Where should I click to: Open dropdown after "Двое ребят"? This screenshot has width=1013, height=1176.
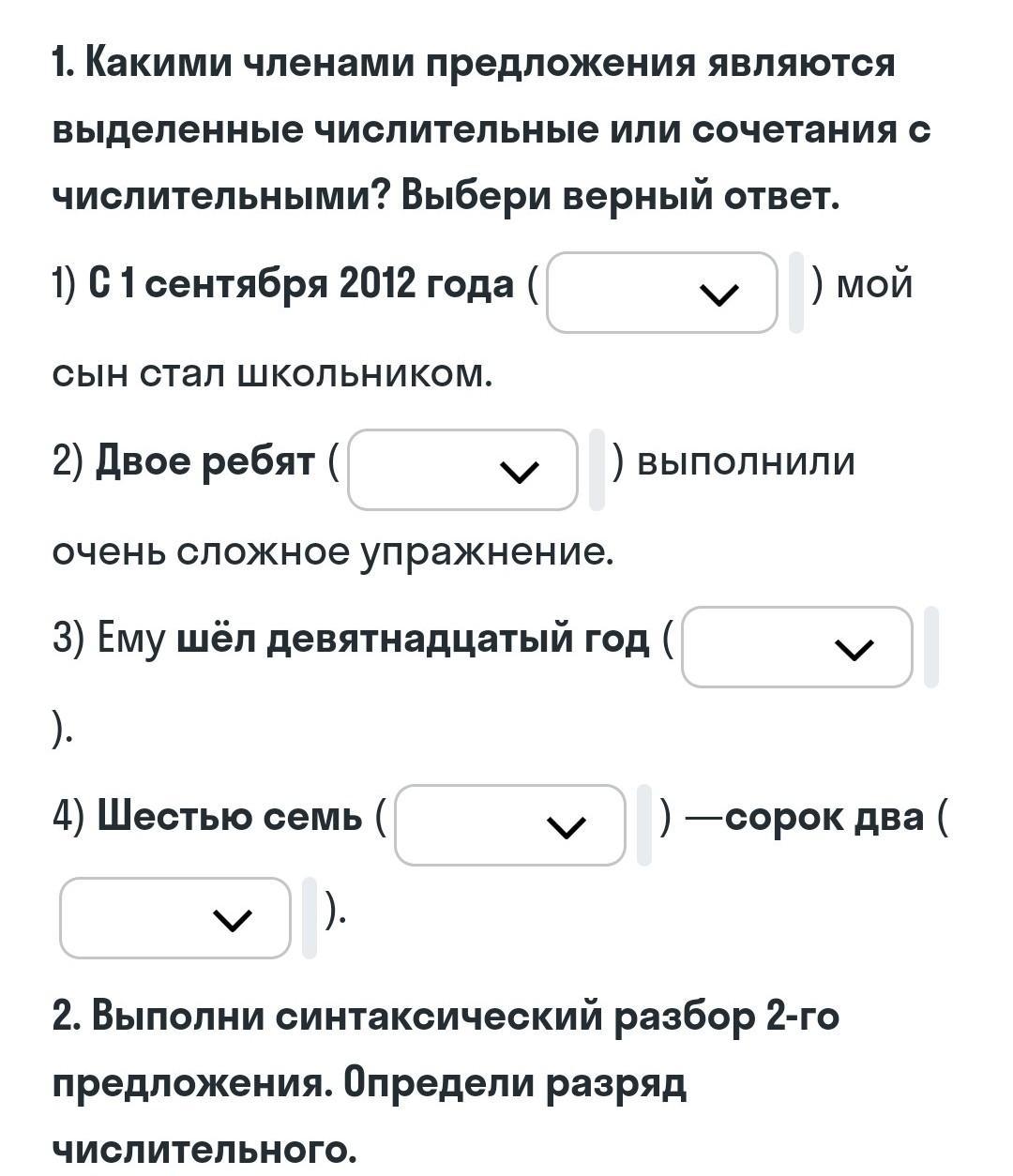[x=462, y=470]
